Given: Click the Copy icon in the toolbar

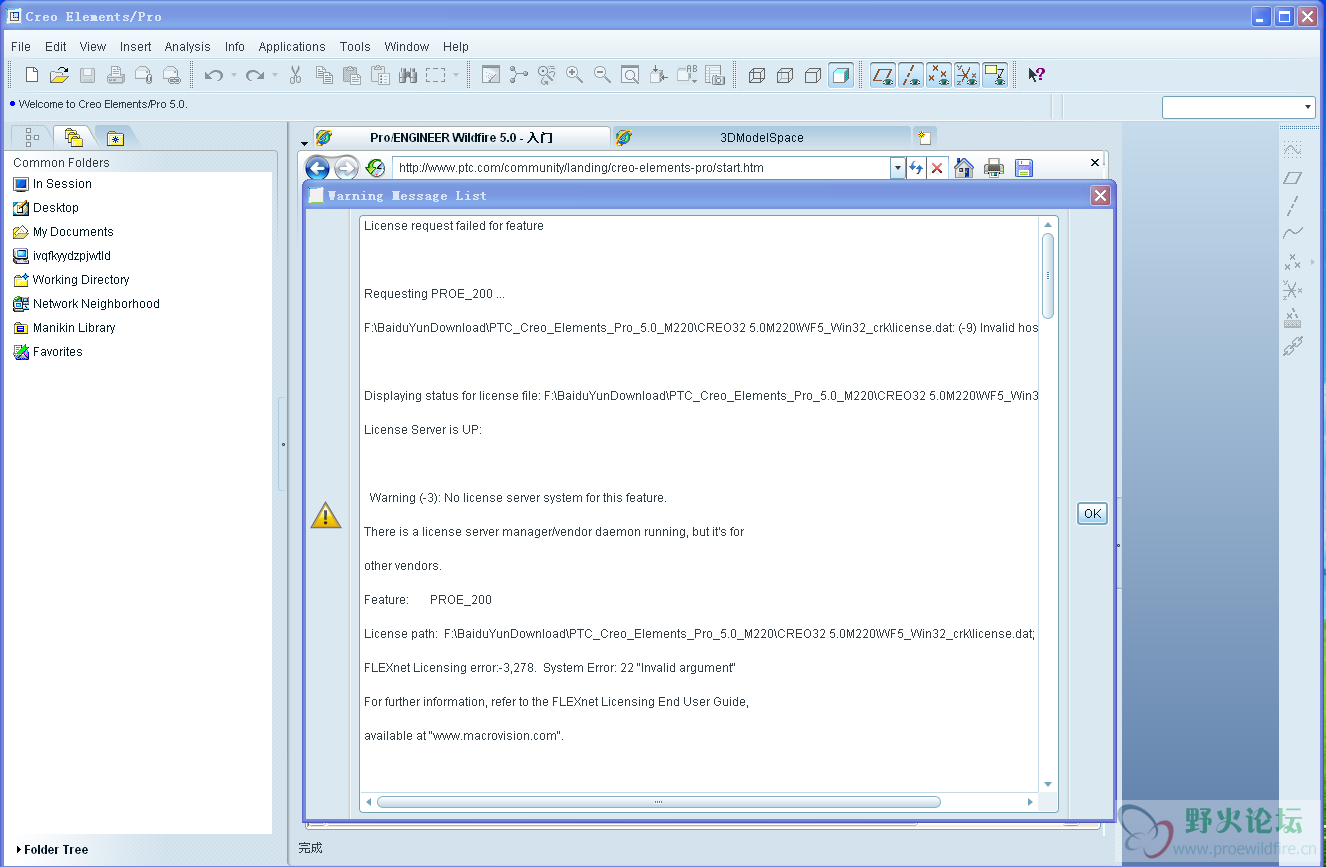Looking at the screenshot, I should [324, 75].
